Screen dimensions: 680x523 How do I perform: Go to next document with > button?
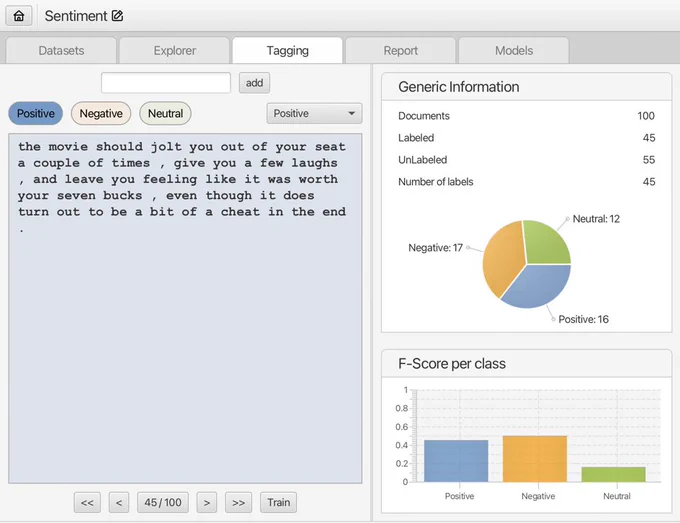207,503
